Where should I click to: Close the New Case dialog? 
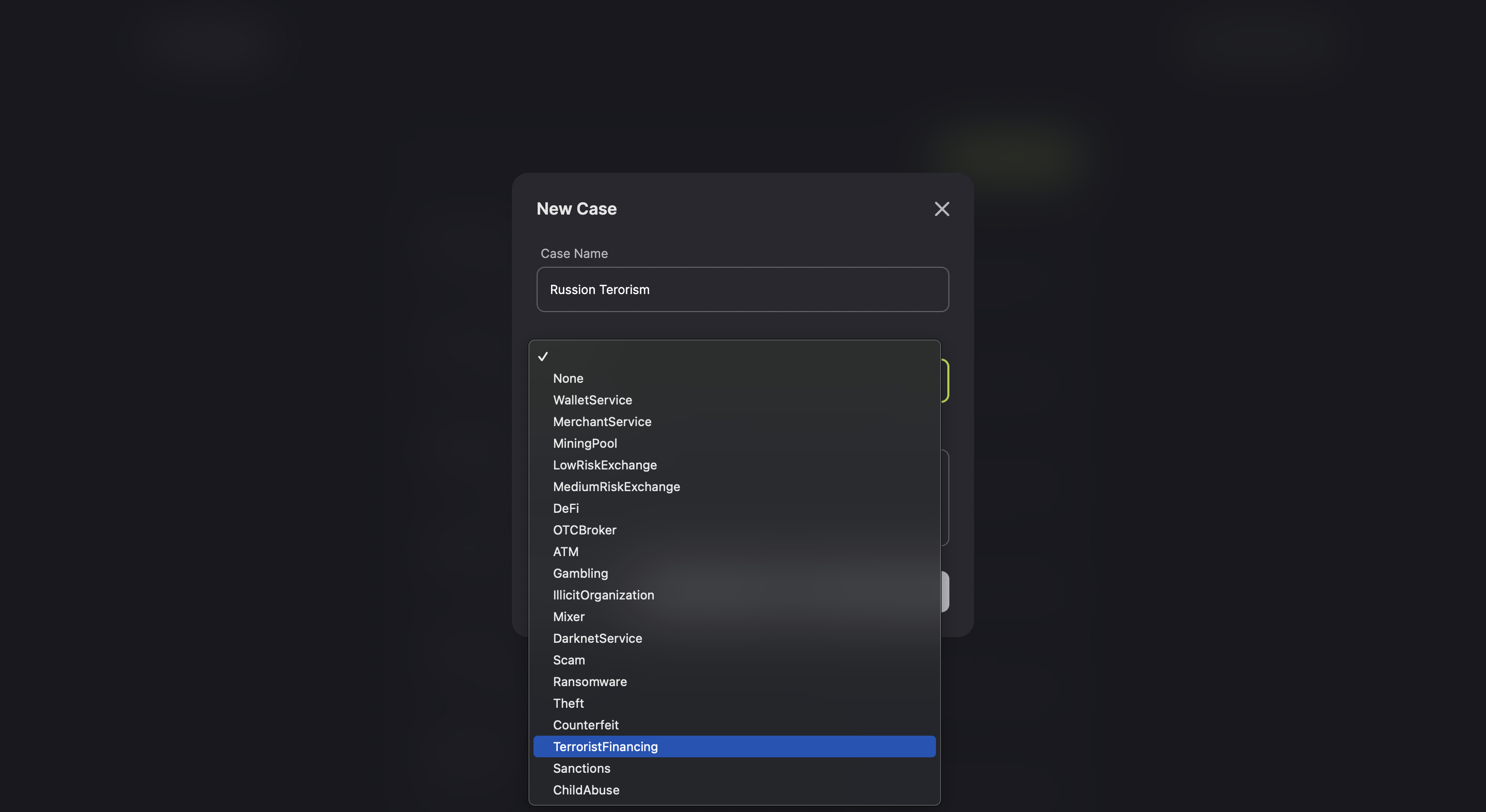pos(942,209)
